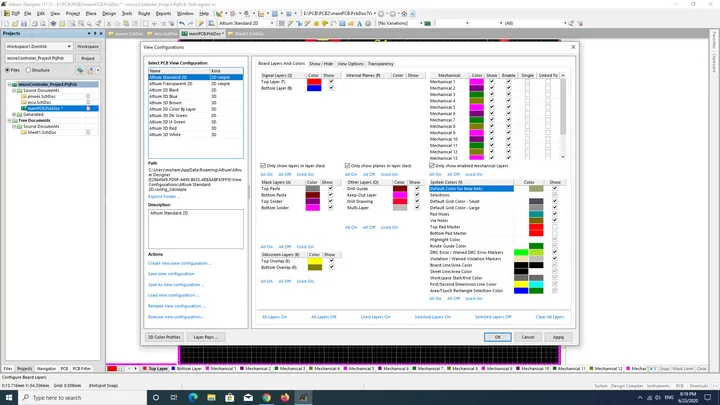Toggle 'Only show planes in layer stack'
The height and width of the screenshot is (405, 720).
click(x=348, y=166)
